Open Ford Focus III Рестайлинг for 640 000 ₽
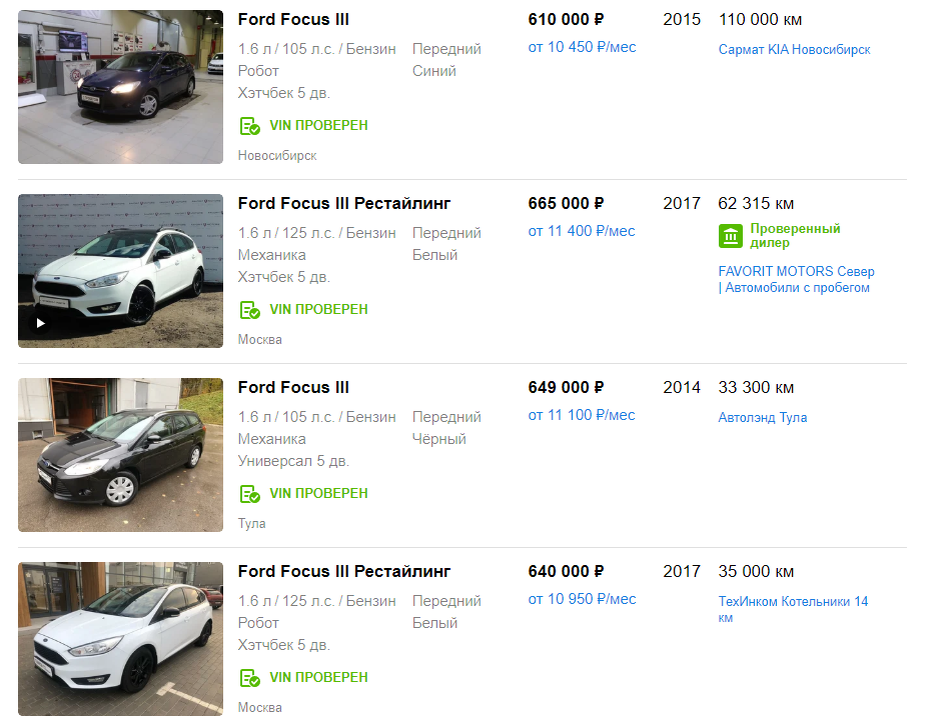The width and height of the screenshot is (946, 727). pyautogui.click(x=344, y=571)
